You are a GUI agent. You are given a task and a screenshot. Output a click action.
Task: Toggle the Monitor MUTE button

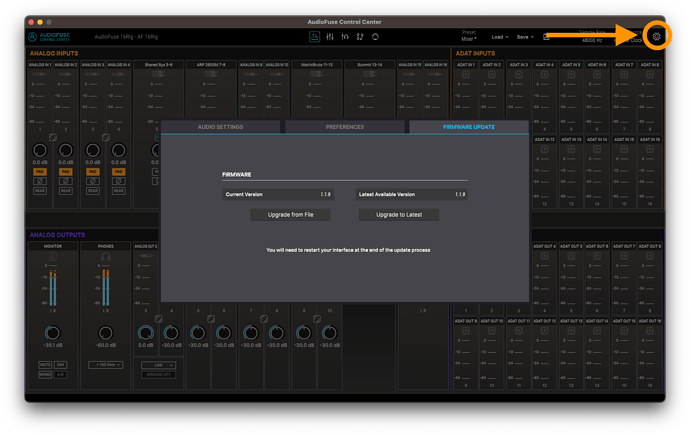[x=45, y=365]
